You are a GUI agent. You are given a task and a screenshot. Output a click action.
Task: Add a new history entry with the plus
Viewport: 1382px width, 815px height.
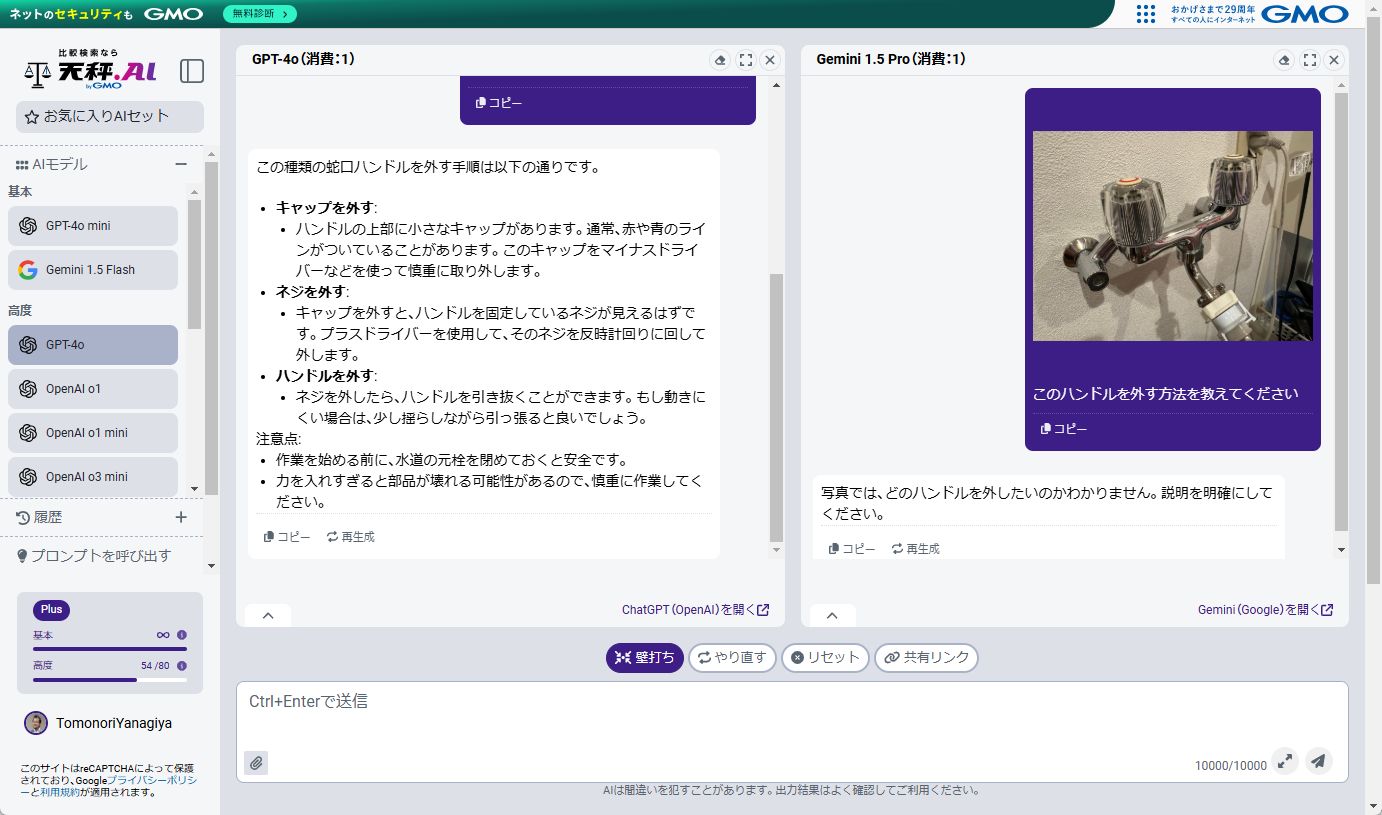(x=180, y=517)
